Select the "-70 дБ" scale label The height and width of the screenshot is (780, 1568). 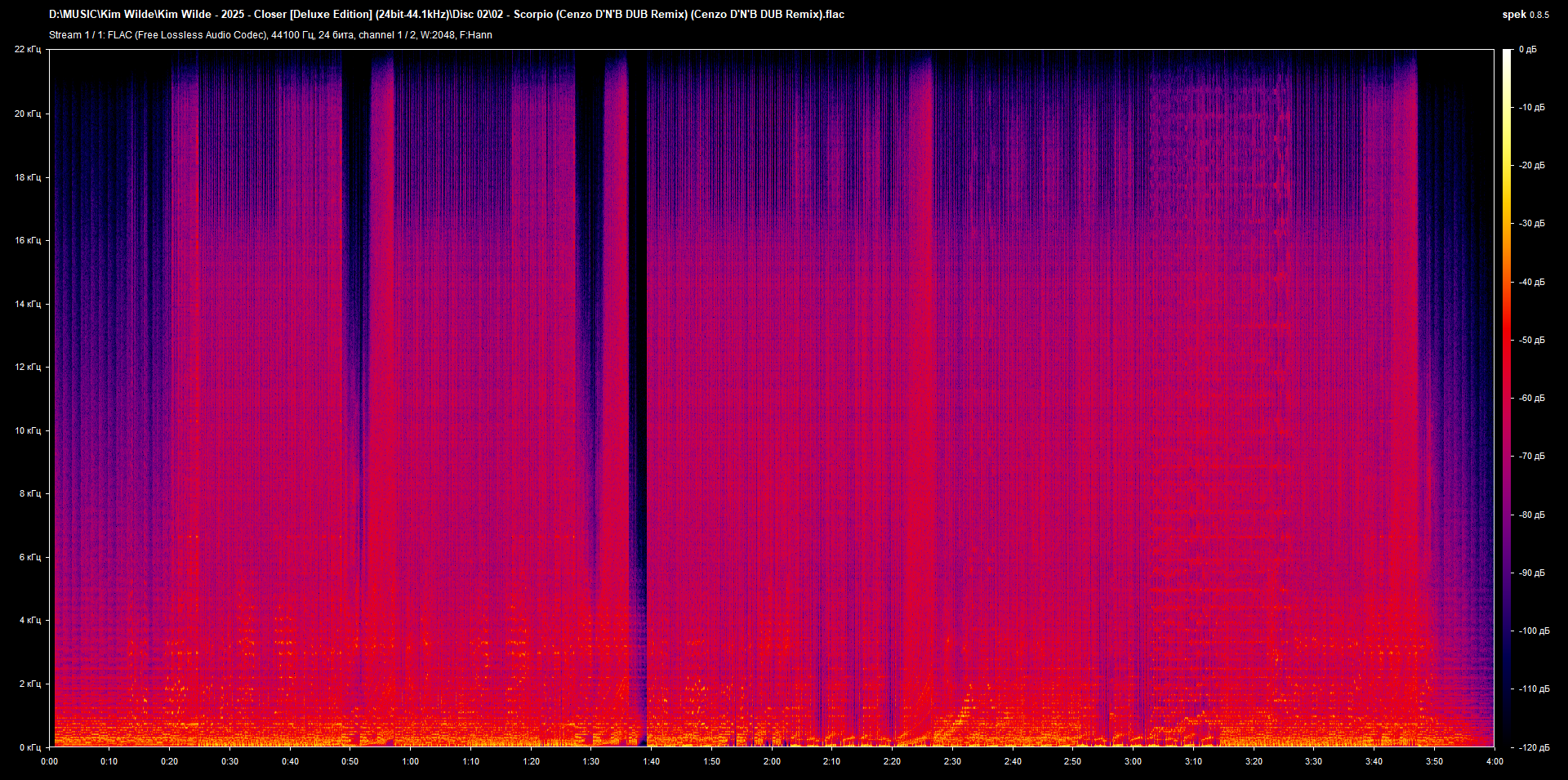click(x=1530, y=457)
